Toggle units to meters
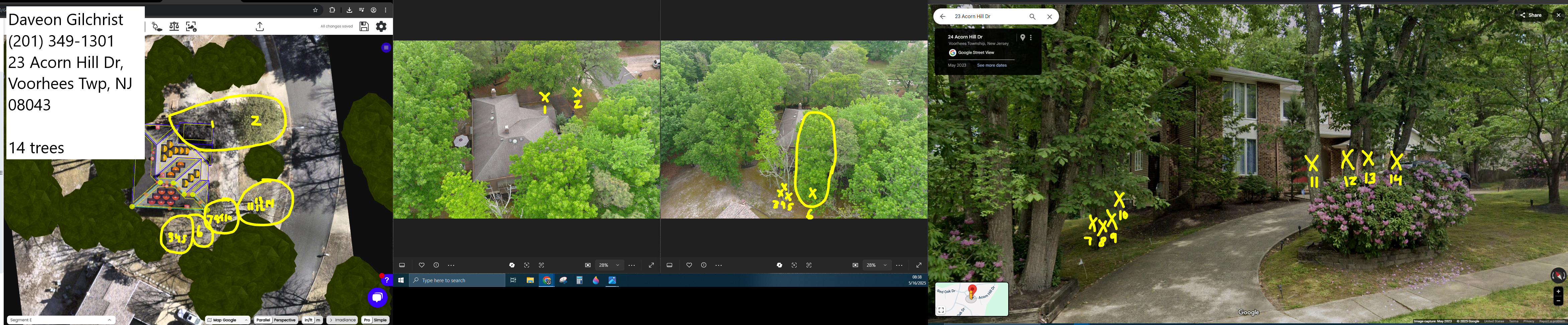The height and width of the screenshot is (325, 1568). [318, 320]
